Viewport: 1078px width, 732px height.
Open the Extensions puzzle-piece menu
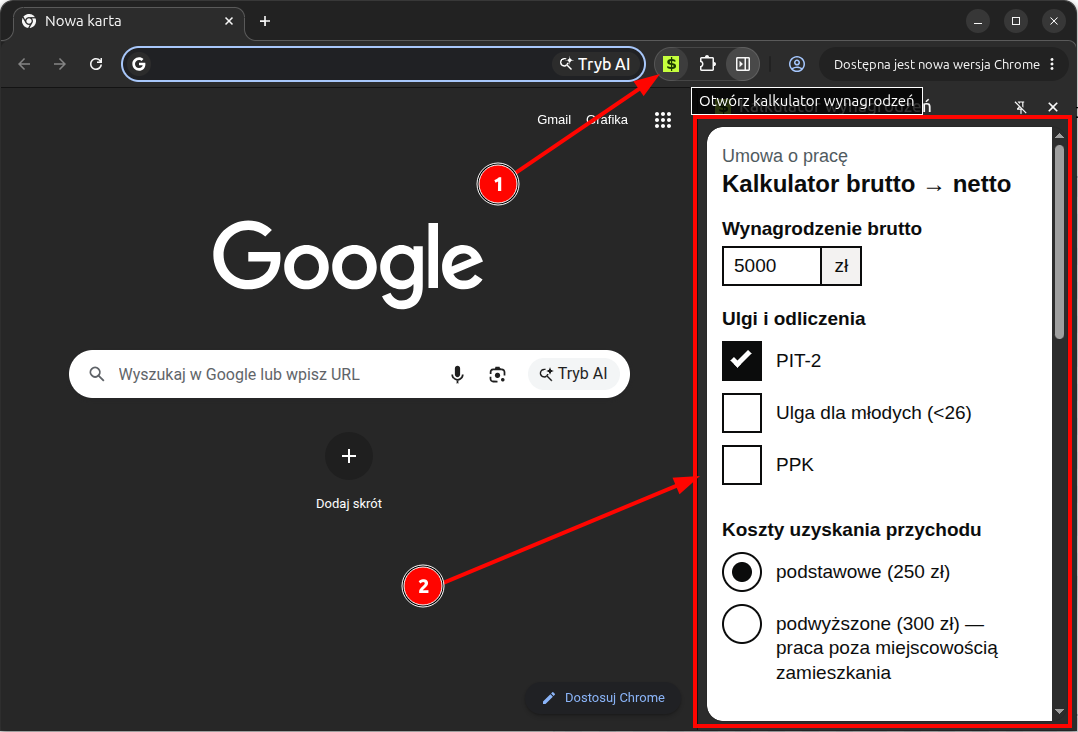[x=707, y=64]
